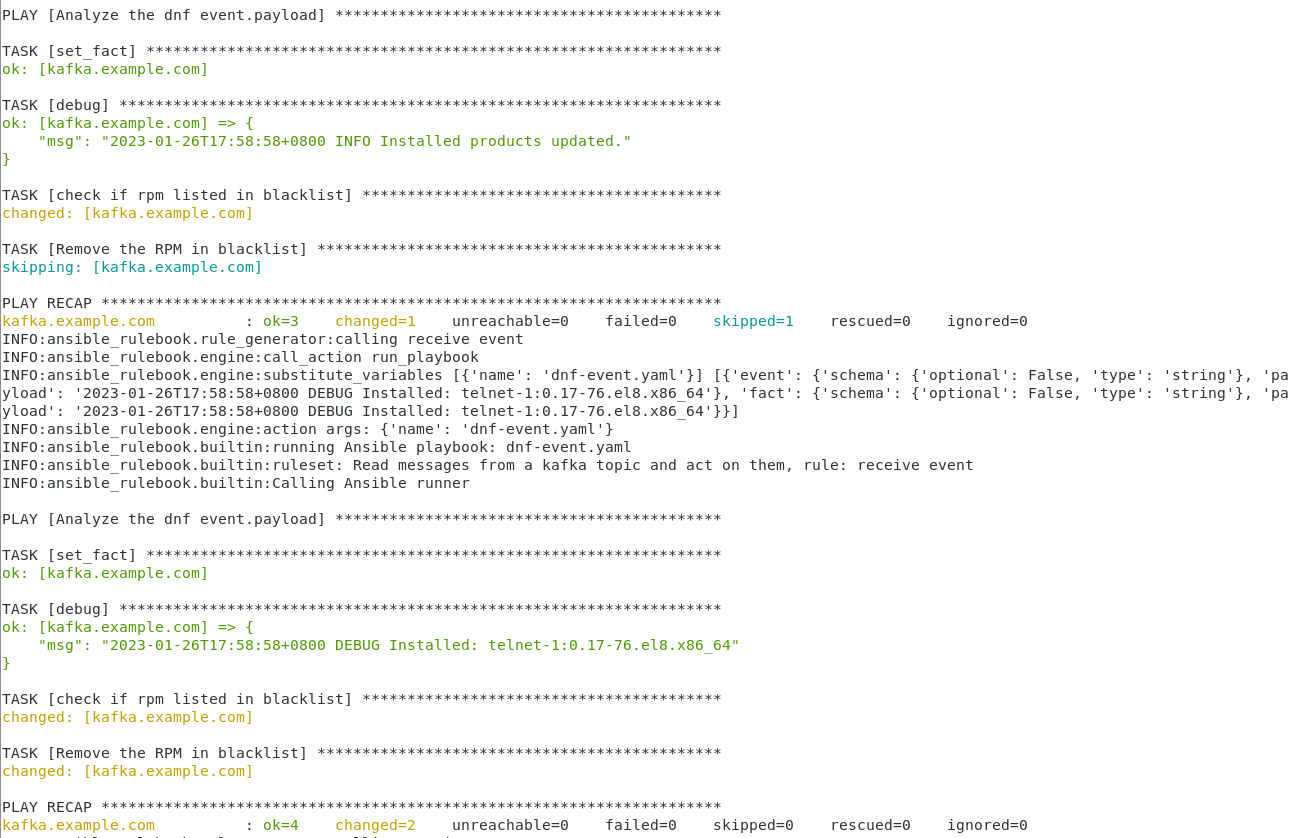The width and height of the screenshot is (1289, 838).
Task: Click the 'call_action run_playbook' log line
Action: click(x=240, y=357)
